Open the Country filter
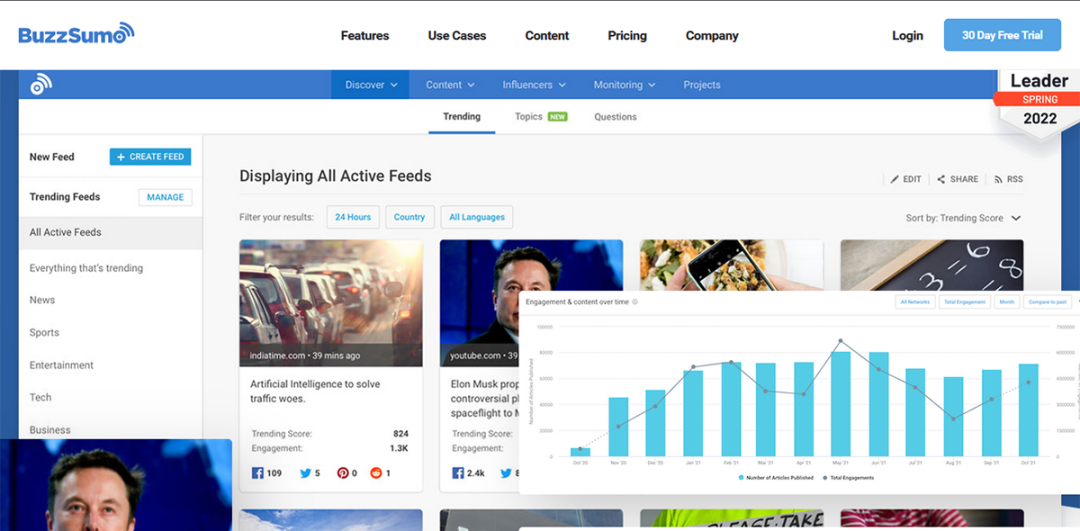 click(410, 217)
